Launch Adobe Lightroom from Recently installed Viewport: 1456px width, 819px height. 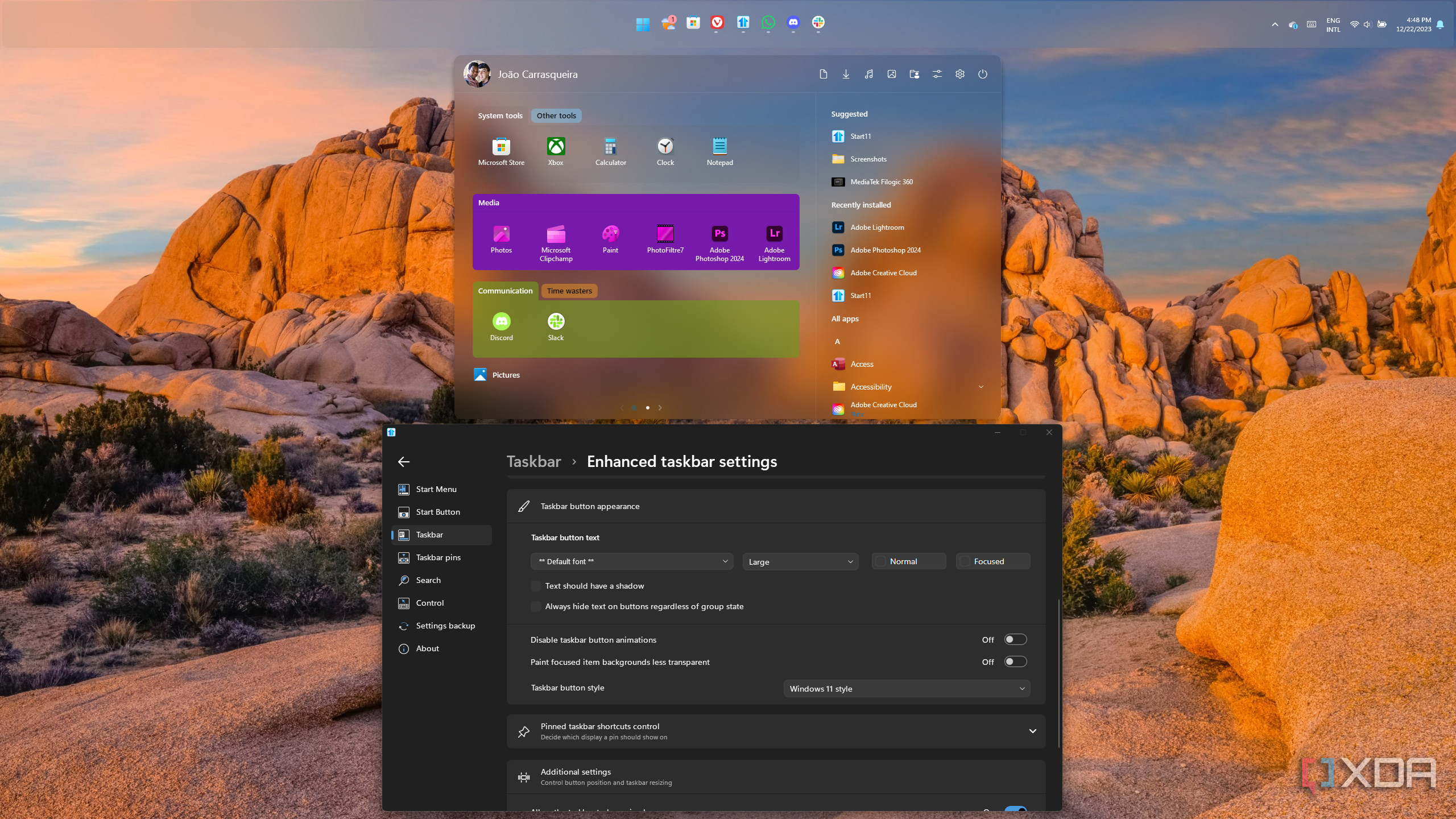[876, 227]
